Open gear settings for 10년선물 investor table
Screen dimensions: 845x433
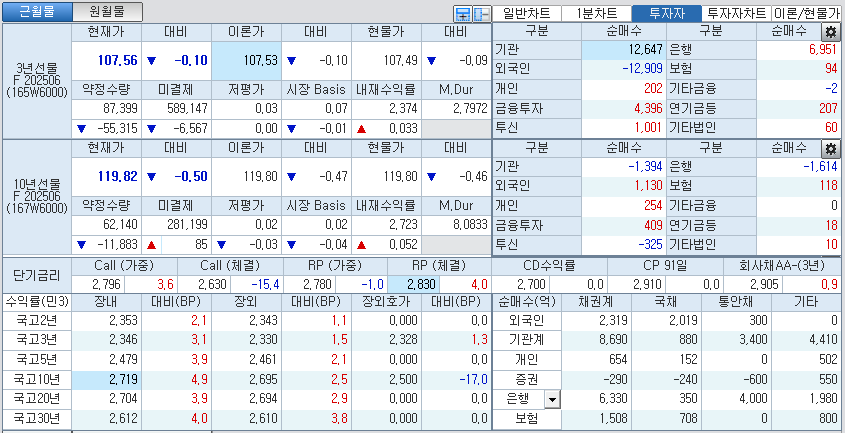coord(830,148)
